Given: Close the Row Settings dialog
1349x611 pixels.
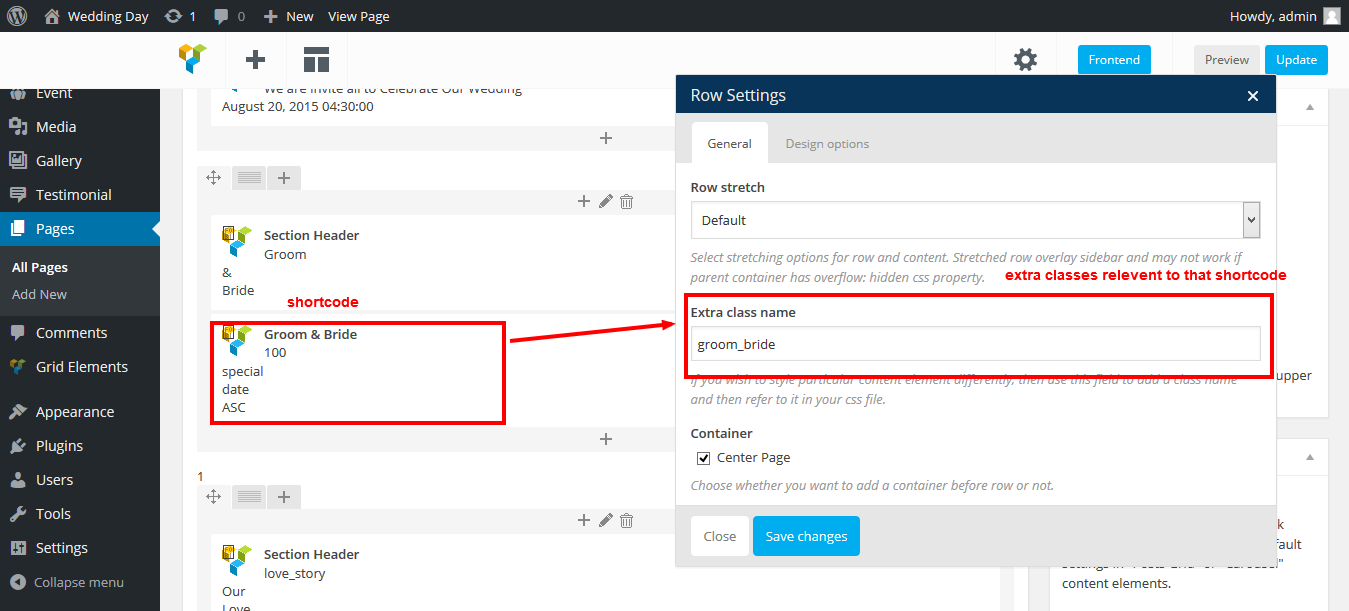Looking at the screenshot, I should pyautogui.click(x=1252, y=96).
